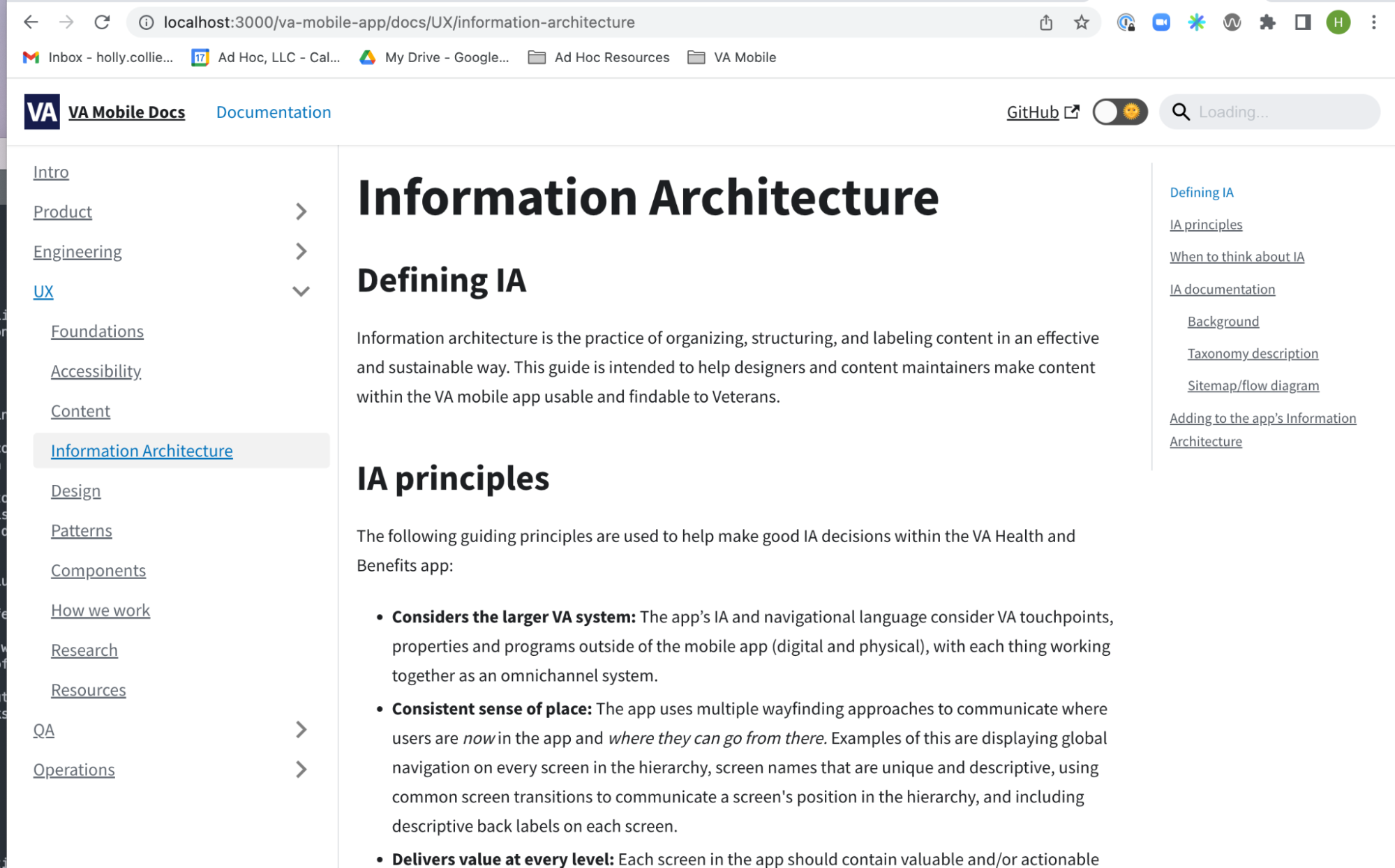Collapse the UX section
This screenshot has height=868, width=1395.
click(x=299, y=291)
